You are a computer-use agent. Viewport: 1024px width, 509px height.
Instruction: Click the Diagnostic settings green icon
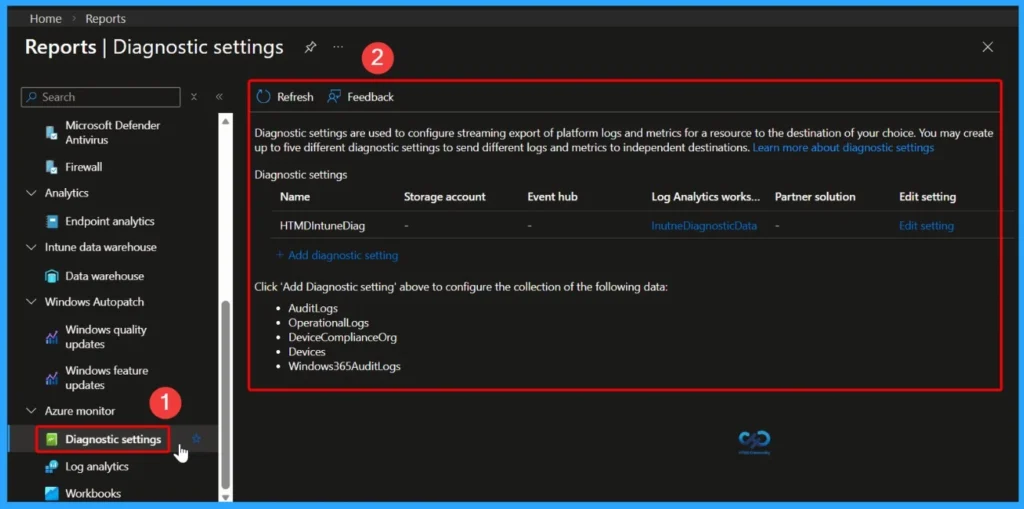(52, 439)
